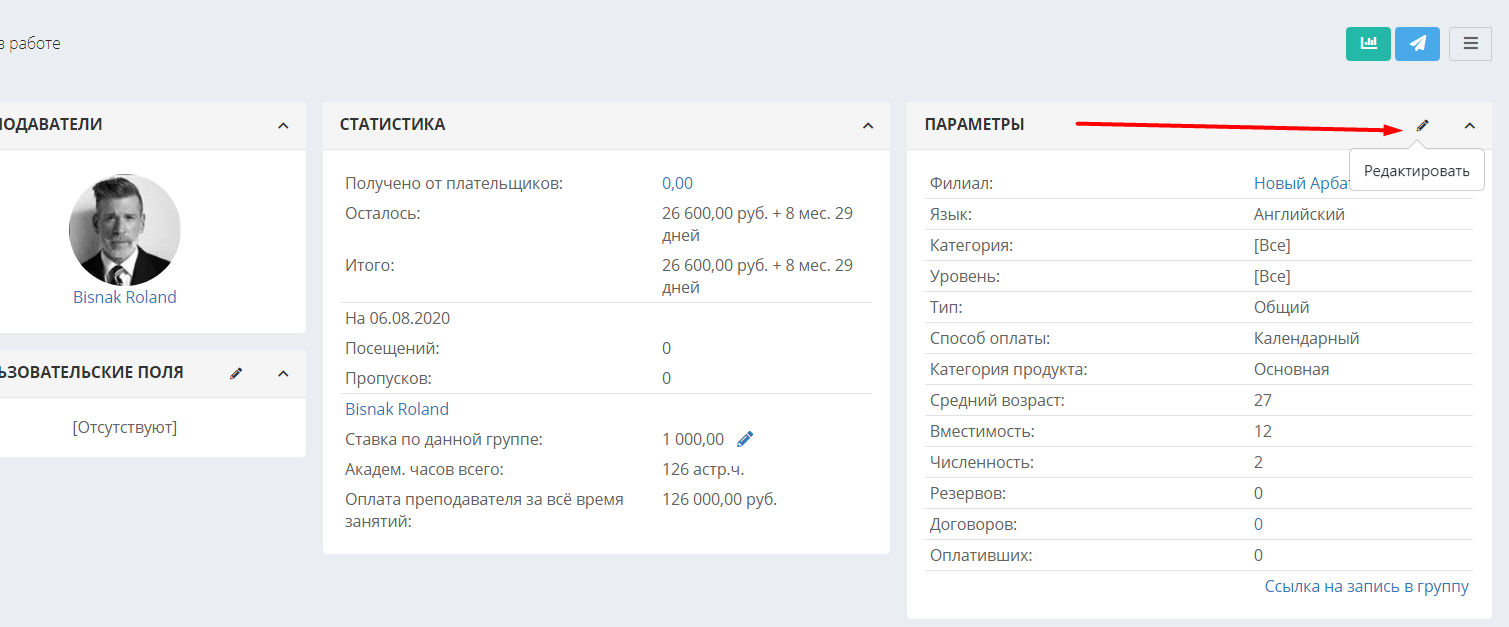This screenshot has width=1509, height=627.
Task: Click the Вместимость value 12
Action: (1263, 431)
